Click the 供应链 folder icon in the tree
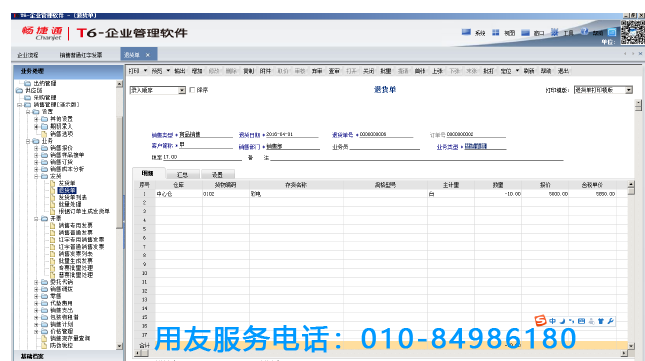The width and height of the screenshot is (645, 361). tap(19, 90)
